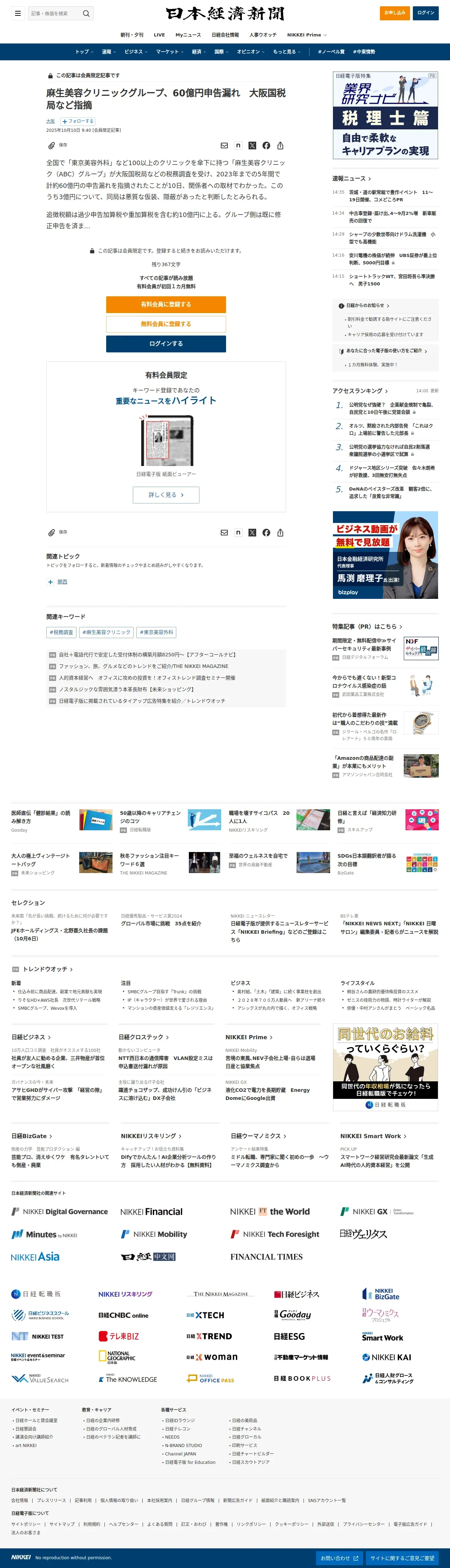Image resolution: width=450 pixels, height=1568 pixels.
Task: Expand ビジネス navigation dropdown
Action: [136, 52]
